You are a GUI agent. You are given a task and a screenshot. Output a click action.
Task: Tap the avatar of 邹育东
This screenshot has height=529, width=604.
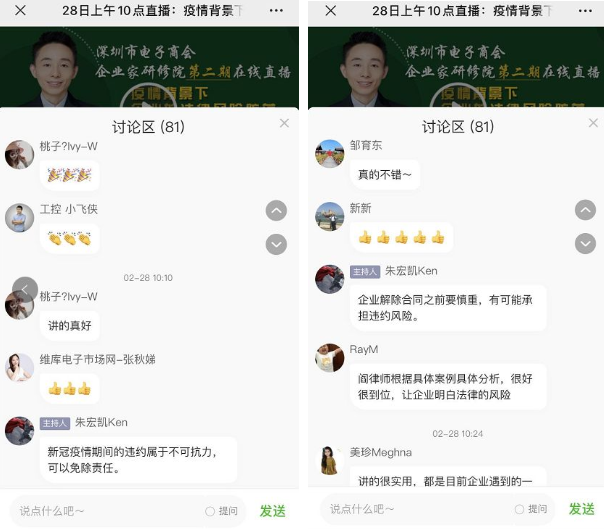(x=329, y=154)
